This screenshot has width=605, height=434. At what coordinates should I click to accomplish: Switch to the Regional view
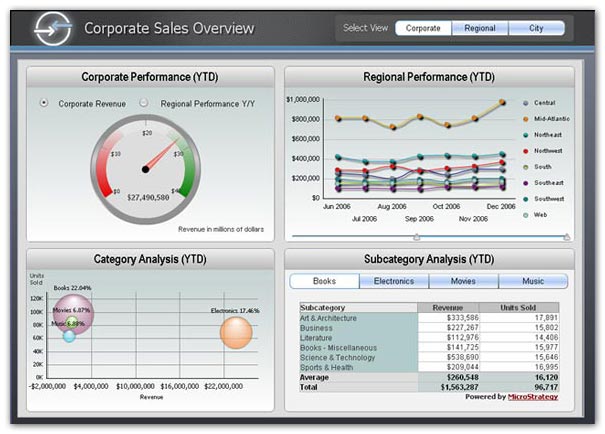click(x=480, y=28)
